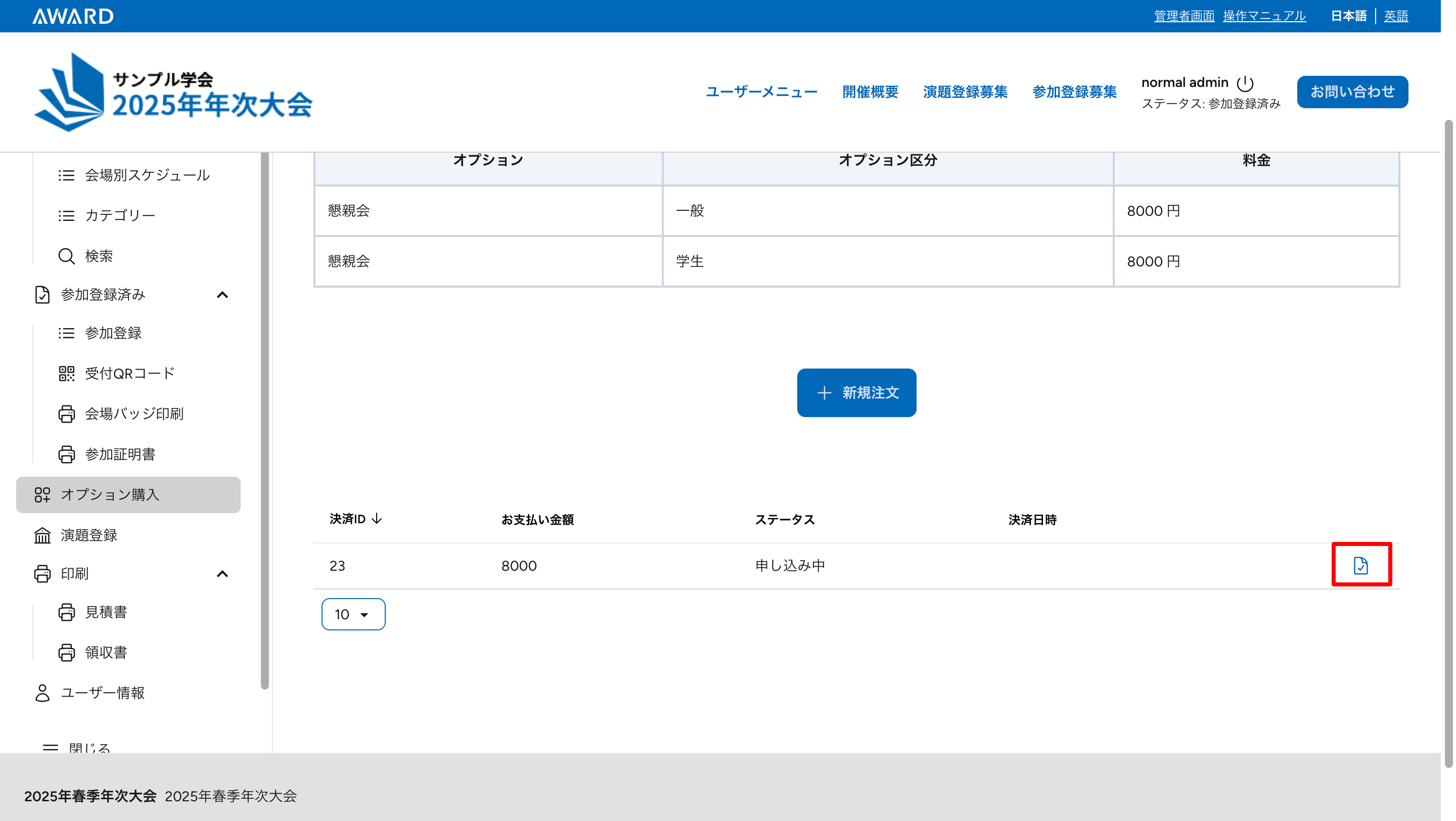This screenshot has width=1456, height=821.
Task: Click the 新規注文 button
Action: pos(856,393)
